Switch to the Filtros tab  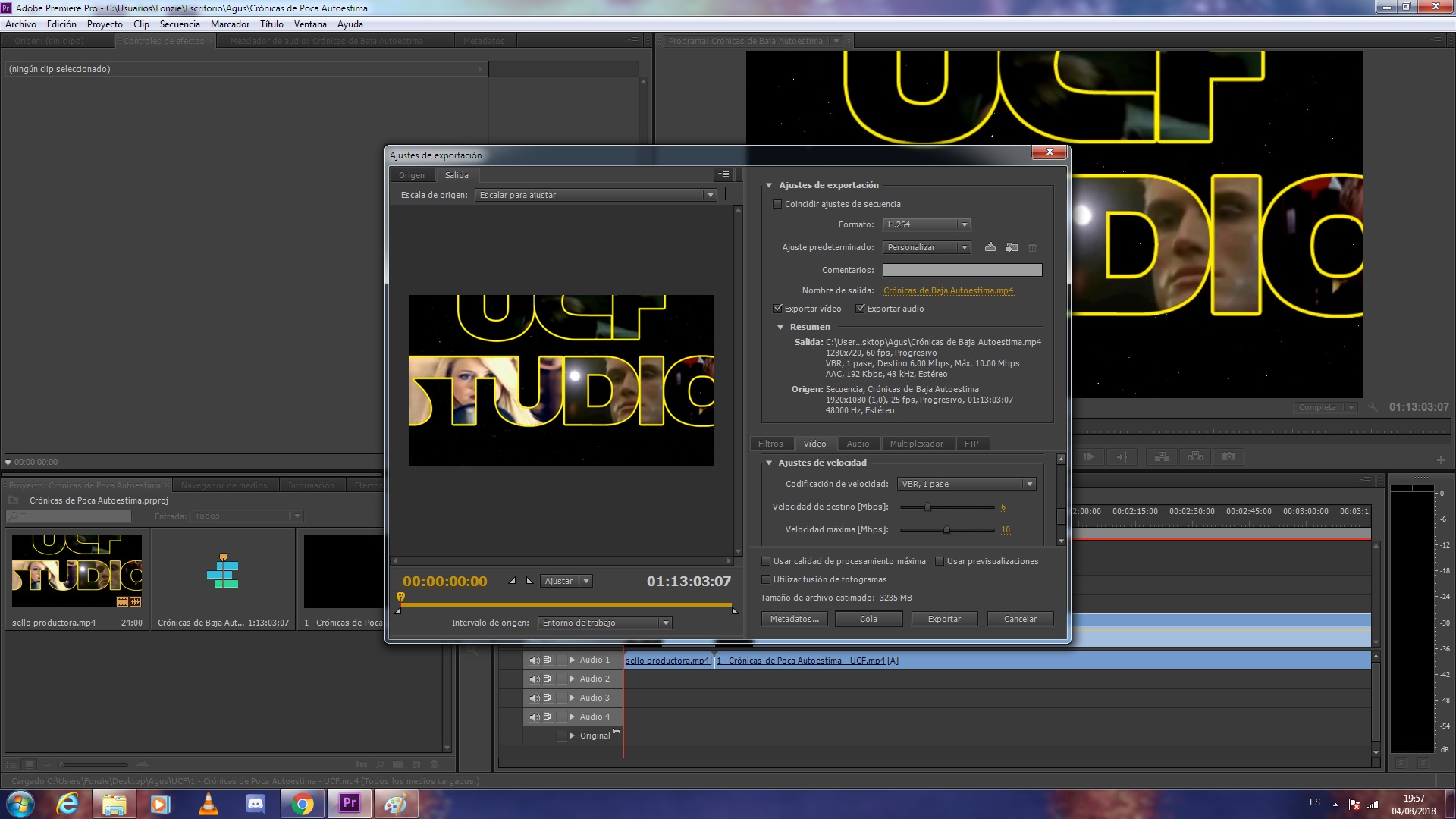(x=770, y=444)
